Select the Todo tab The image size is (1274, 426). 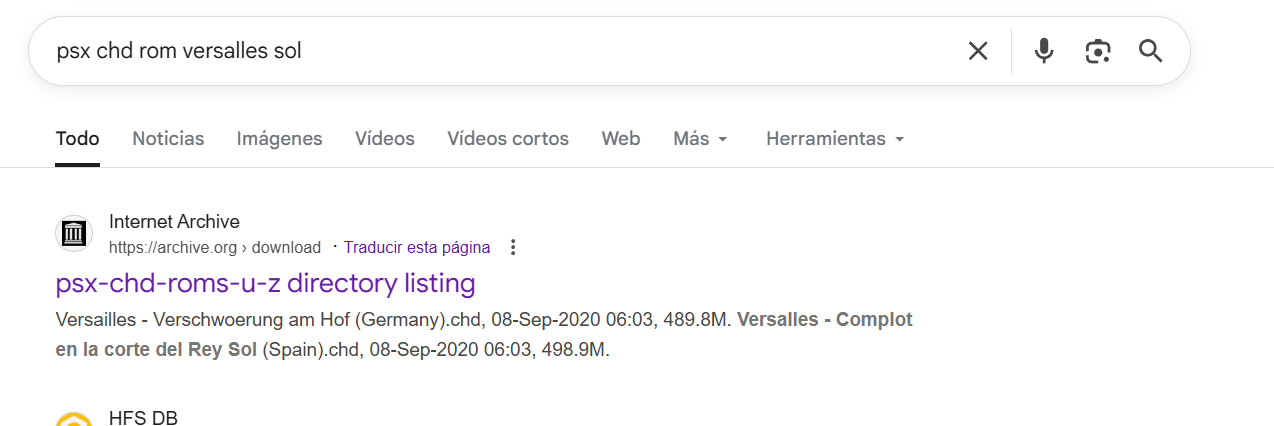pyautogui.click(x=77, y=139)
